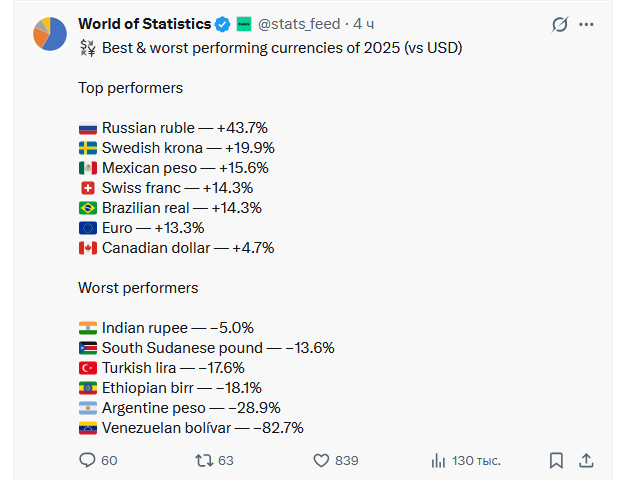Click the Grok explain post icon
The width and height of the screenshot is (623, 480).
(560, 24)
